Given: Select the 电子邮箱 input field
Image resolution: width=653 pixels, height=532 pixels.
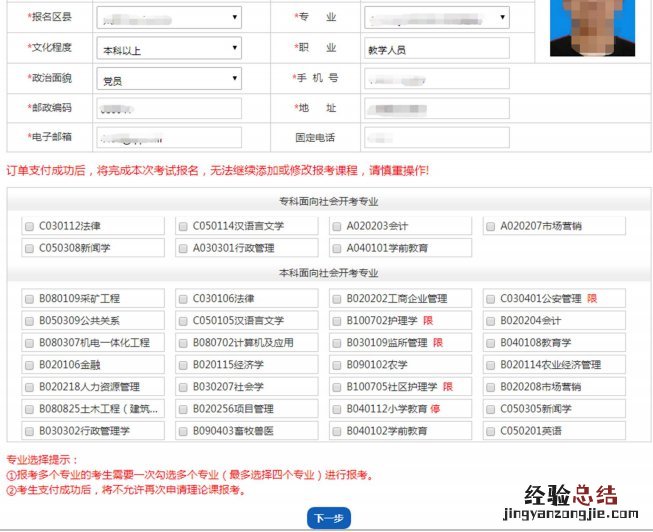Looking at the screenshot, I should click(169, 137).
